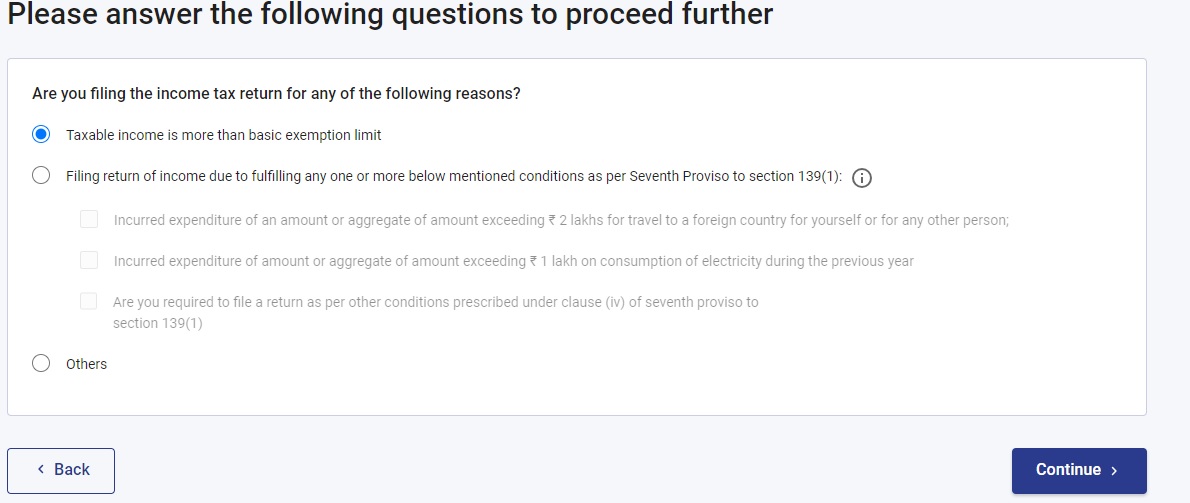Click the 'Others' option label text
Screen dimensions: 1190x503
coord(86,364)
